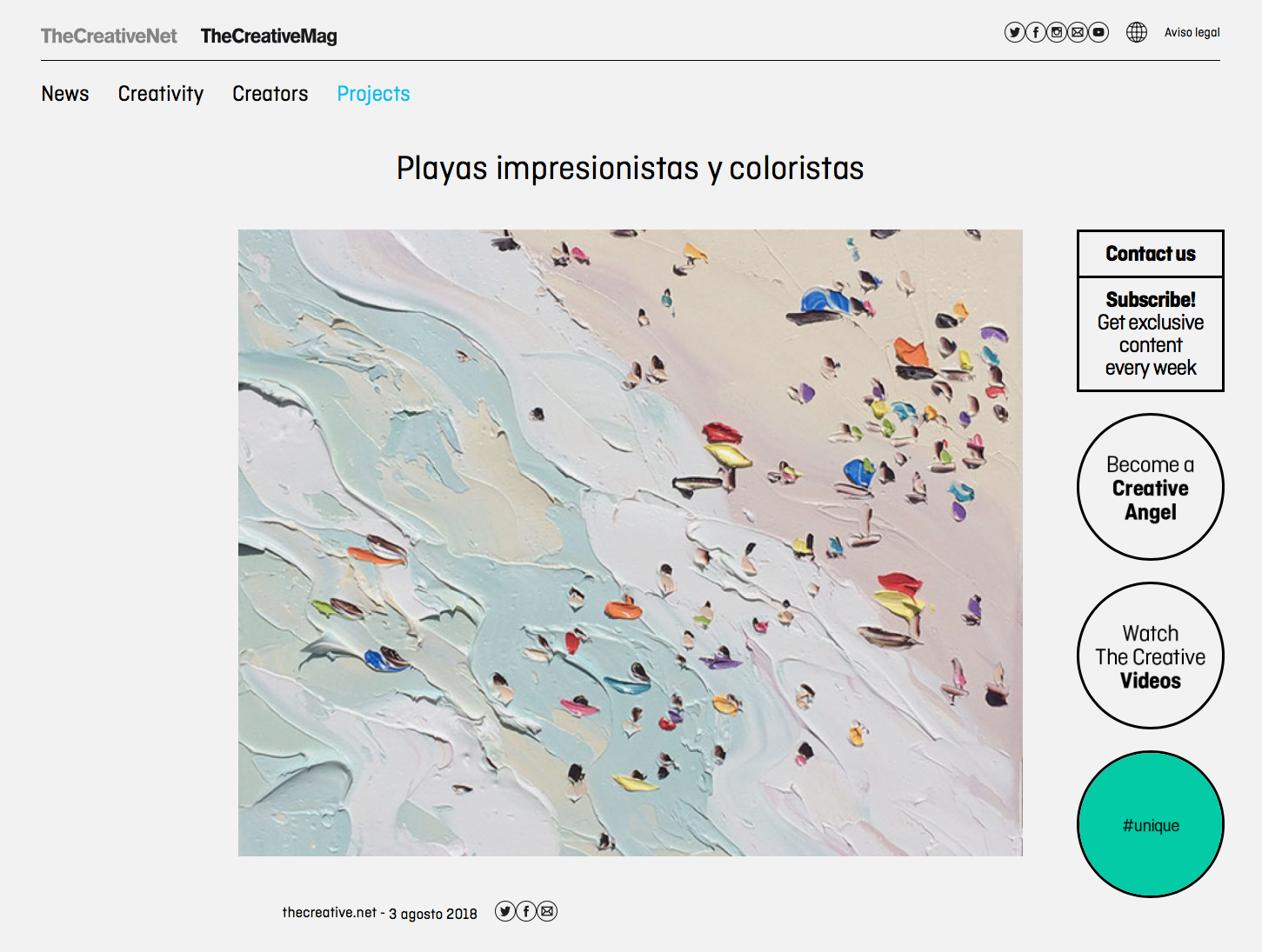Open the Twitter icon in the header
1262x952 pixels.
click(x=1014, y=32)
